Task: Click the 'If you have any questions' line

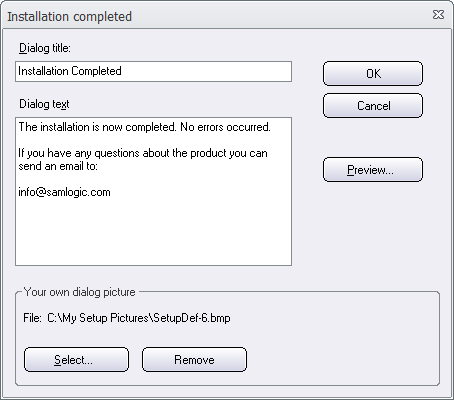Action: click(x=143, y=153)
